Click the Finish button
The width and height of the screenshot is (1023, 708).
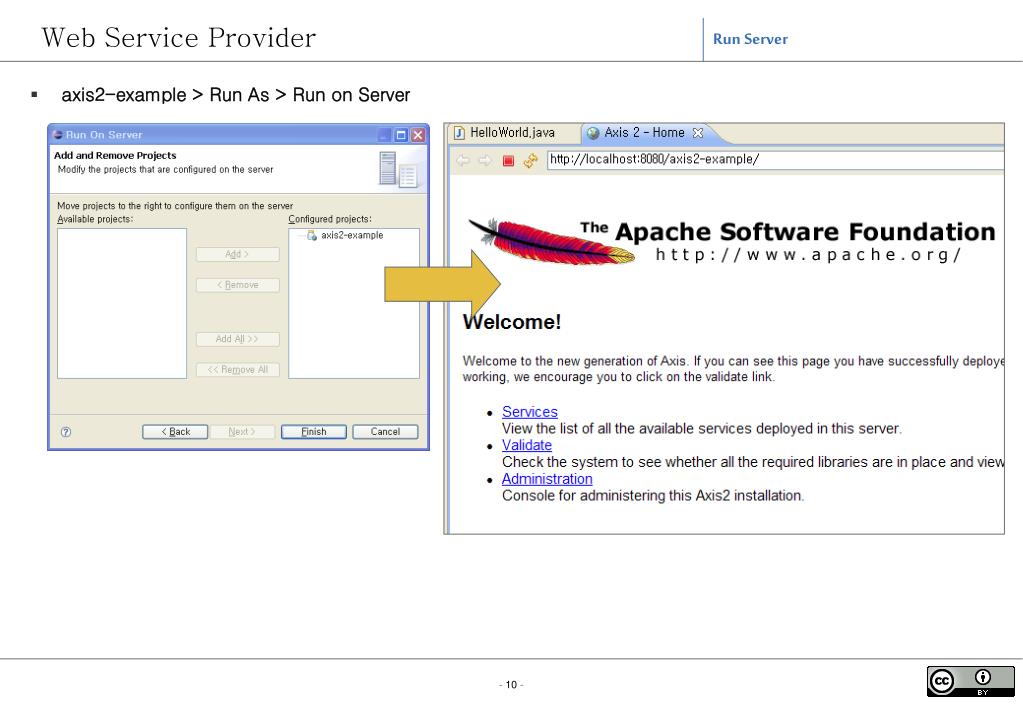tap(314, 432)
